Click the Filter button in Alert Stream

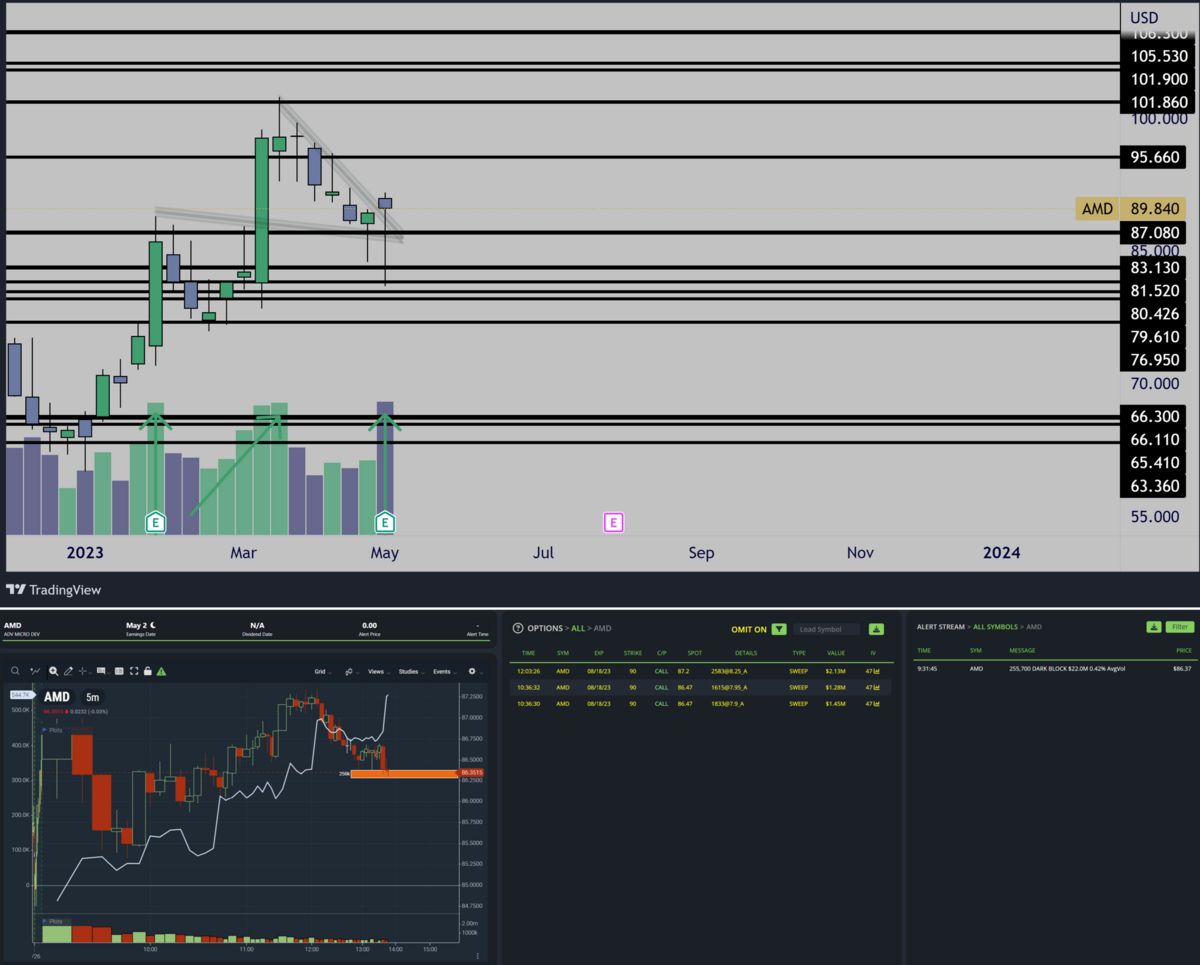[x=1180, y=627]
